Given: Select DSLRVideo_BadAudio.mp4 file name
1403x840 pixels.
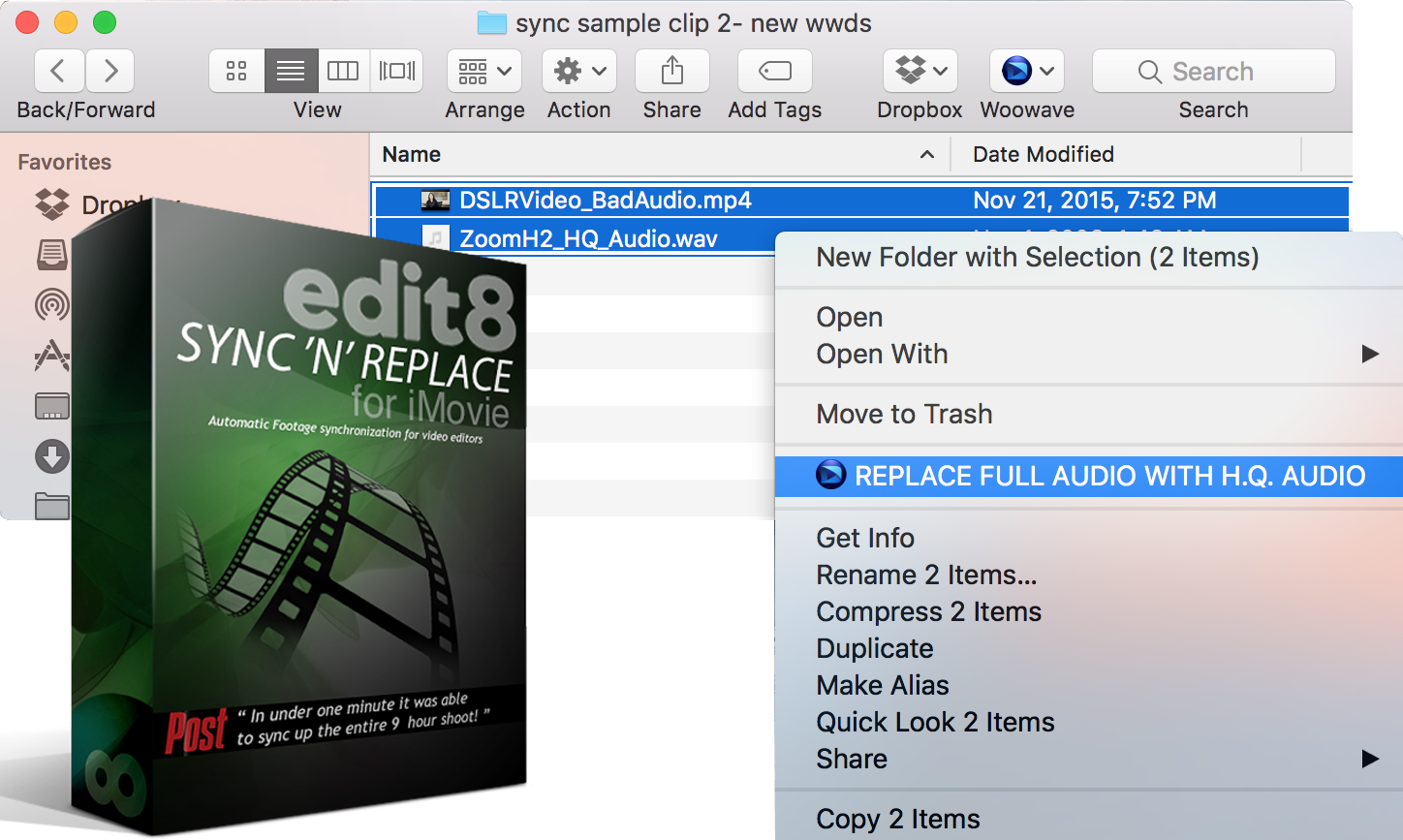Looking at the screenshot, I should click(606, 201).
